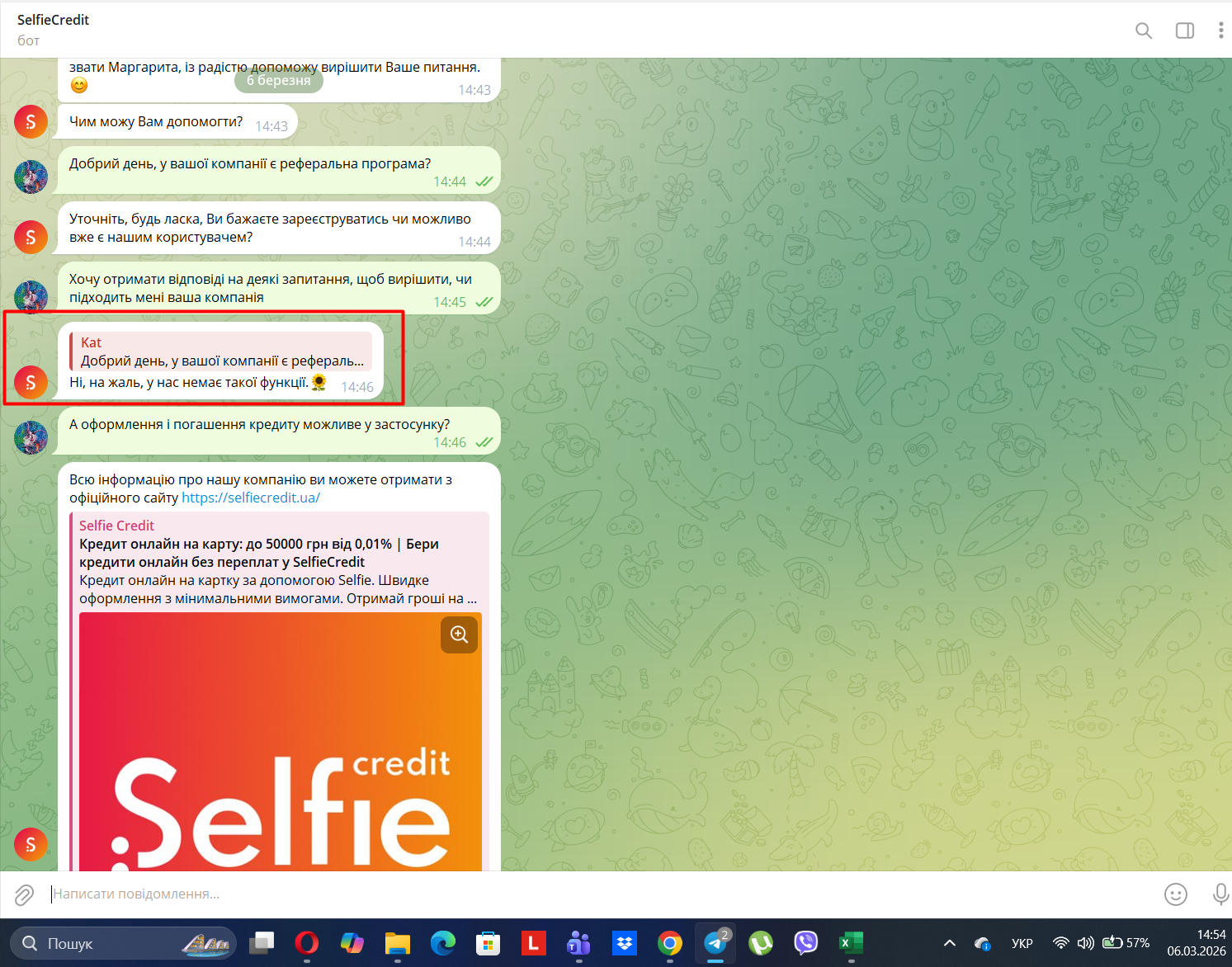Open File Explorer from taskbar
The width and height of the screenshot is (1232, 967).
click(x=398, y=942)
